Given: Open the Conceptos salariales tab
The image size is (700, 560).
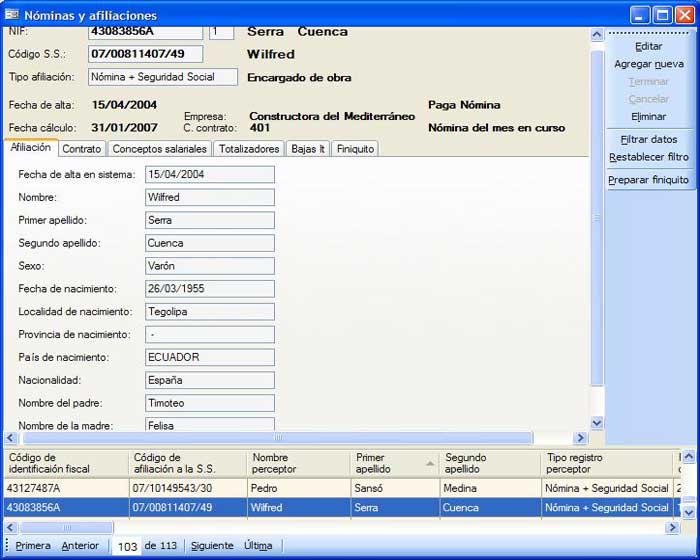Looking at the screenshot, I should [x=159, y=149].
